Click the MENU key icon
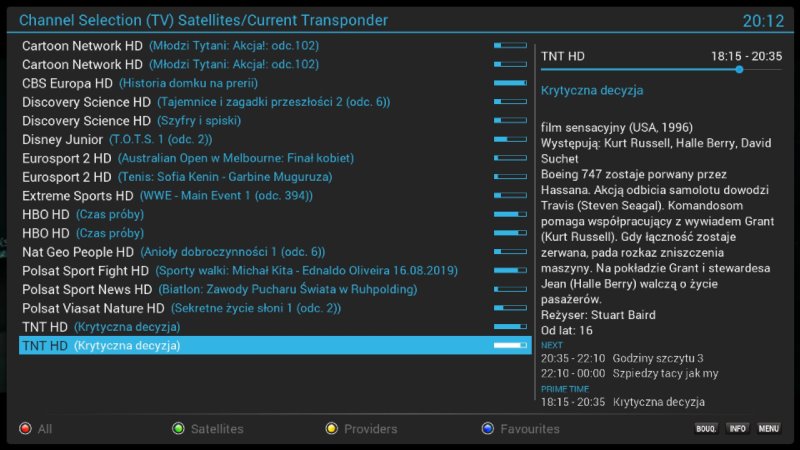800x450 pixels. click(768, 428)
